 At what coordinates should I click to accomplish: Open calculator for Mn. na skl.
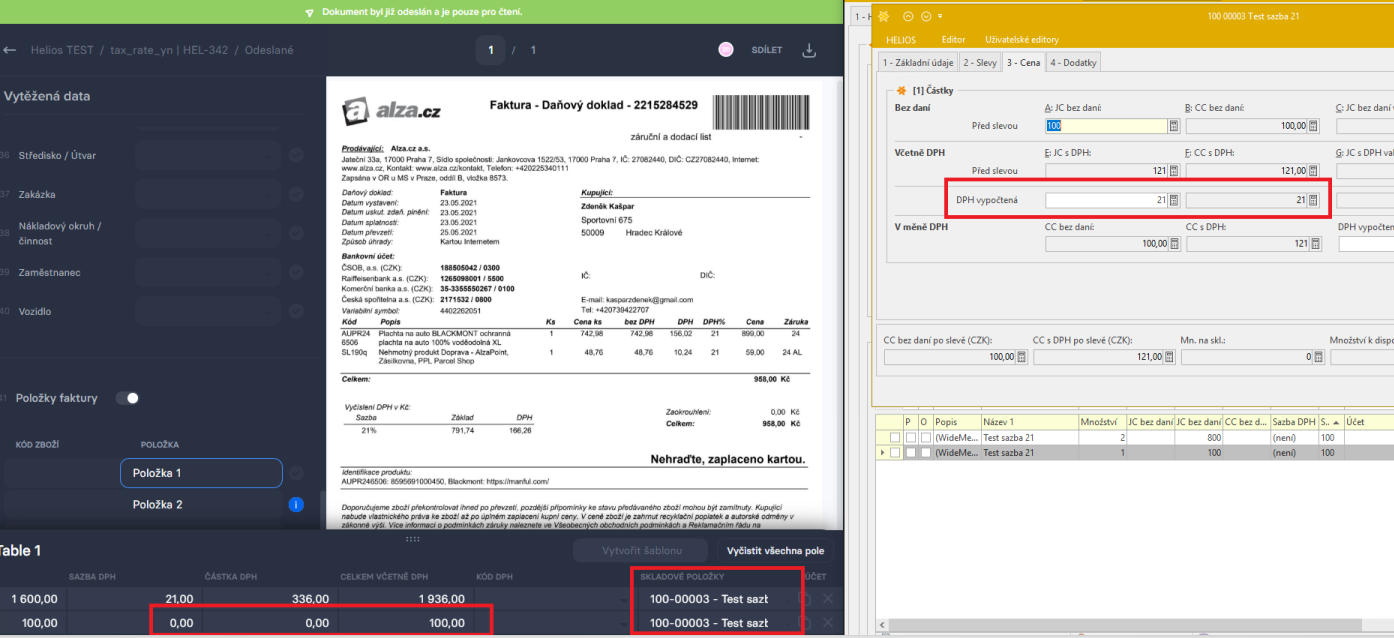tap(1317, 357)
